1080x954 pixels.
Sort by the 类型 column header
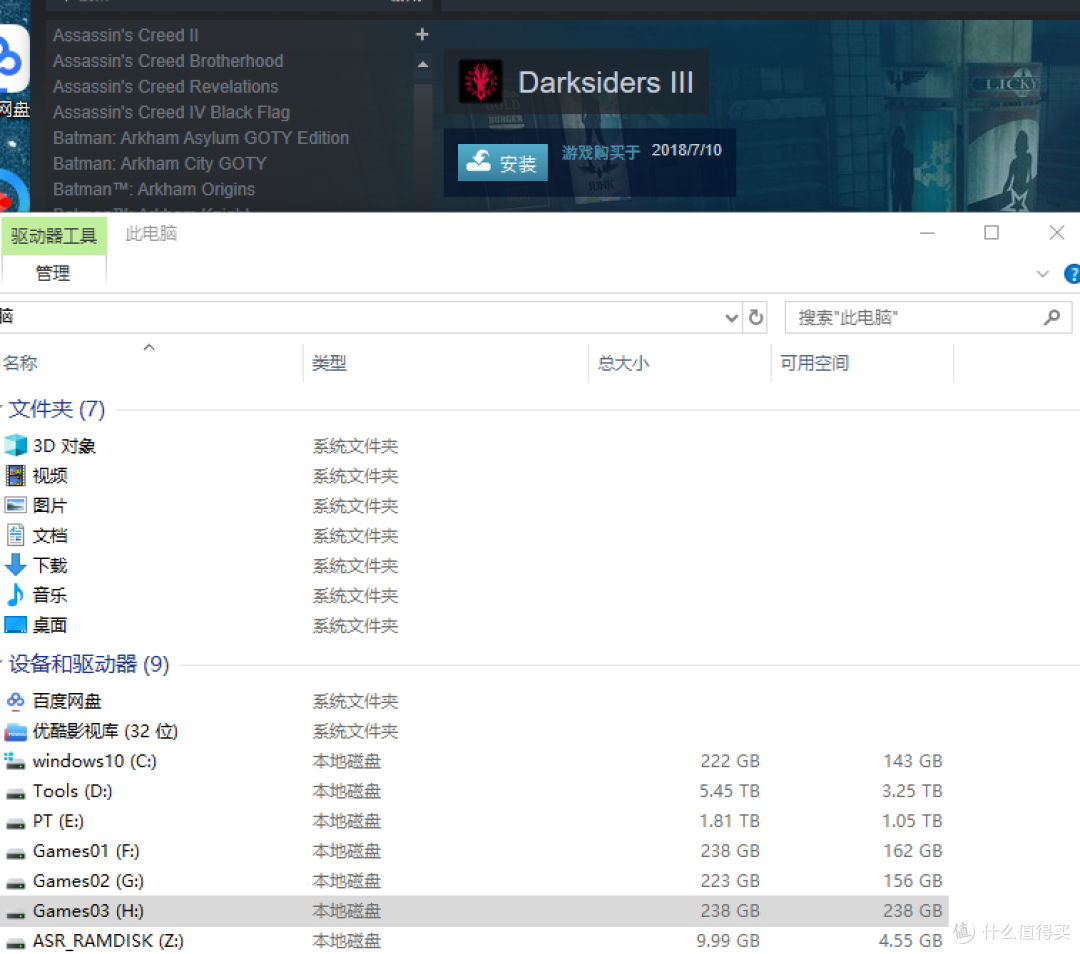[329, 362]
